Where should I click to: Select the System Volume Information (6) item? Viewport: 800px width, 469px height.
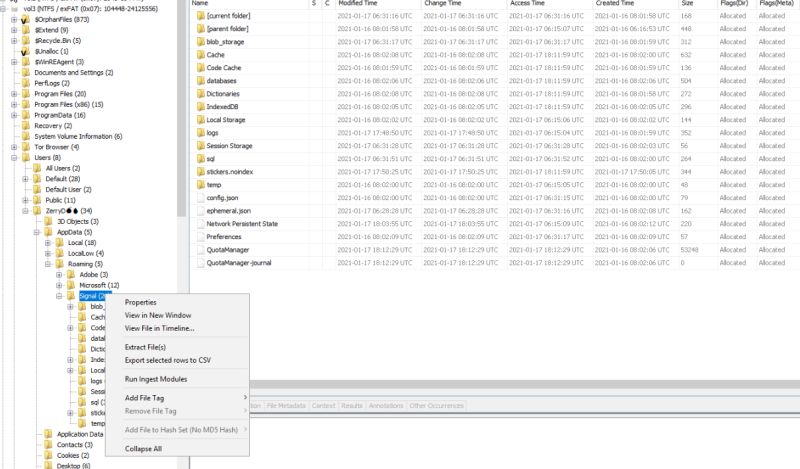pyautogui.click(x=78, y=136)
